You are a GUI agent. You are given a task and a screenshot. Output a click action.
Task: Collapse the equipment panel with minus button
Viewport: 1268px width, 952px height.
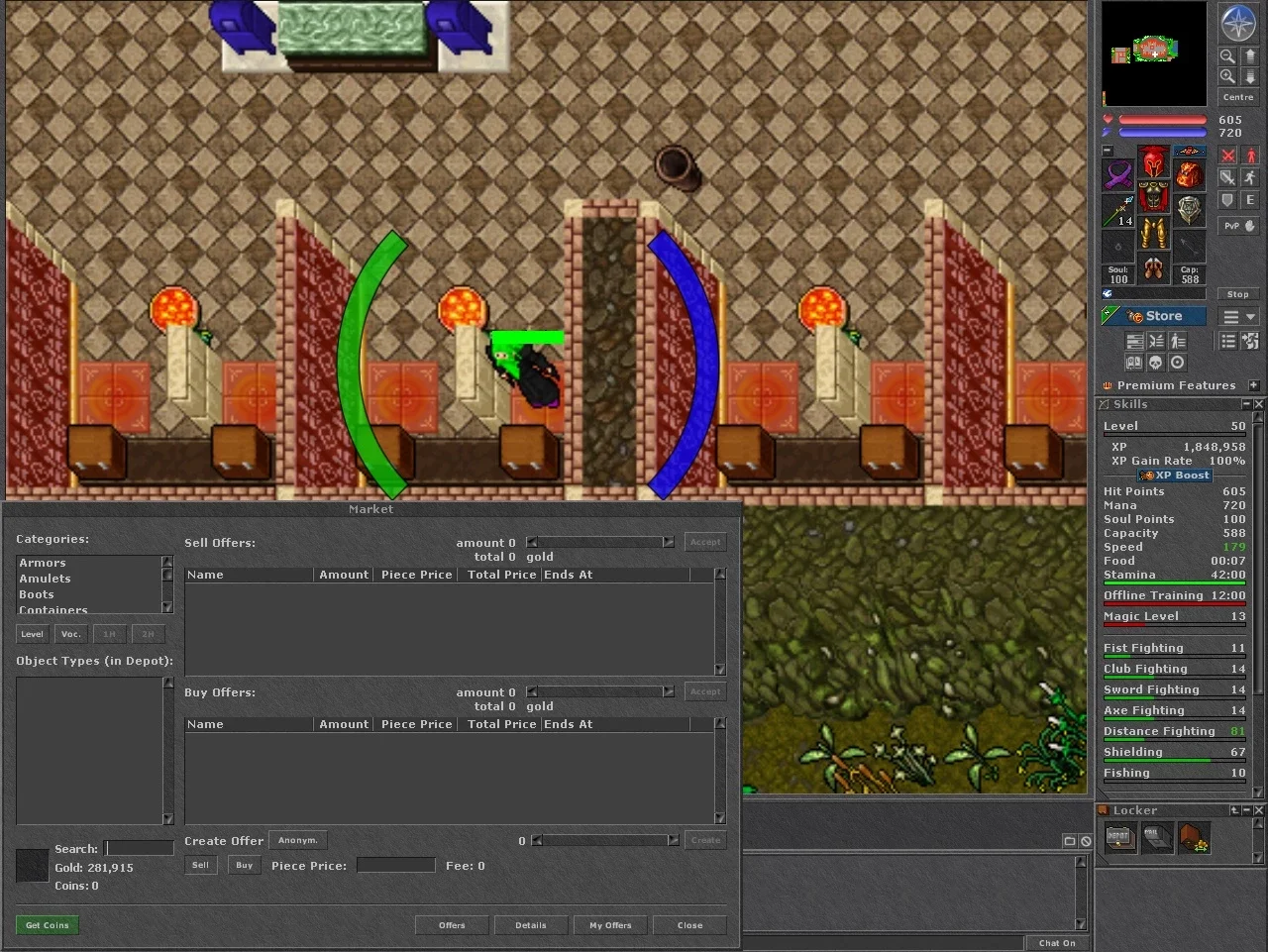click(x=1108, y=152)
